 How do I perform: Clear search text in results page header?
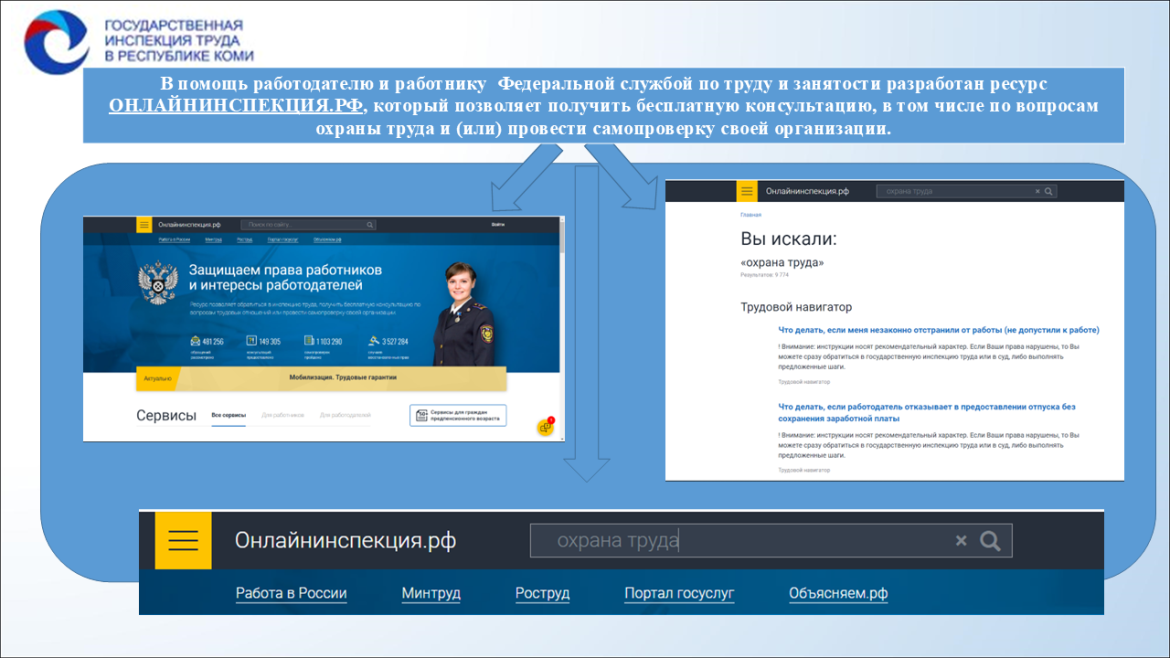(1037, 192)
